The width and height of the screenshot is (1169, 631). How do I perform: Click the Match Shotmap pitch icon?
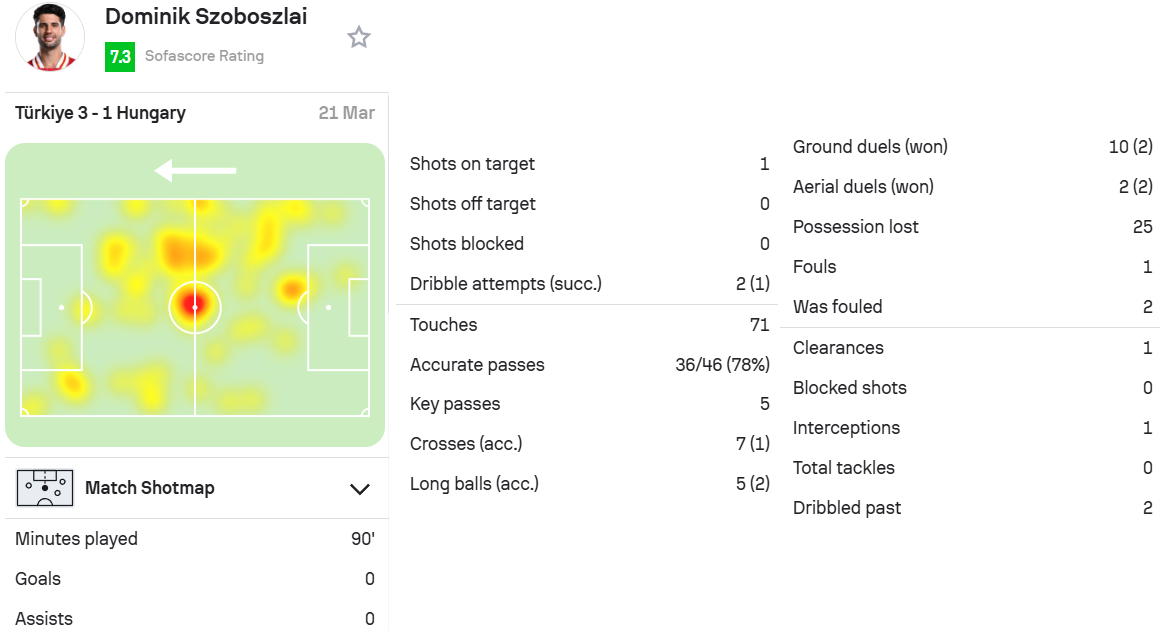tap(45, 488)
